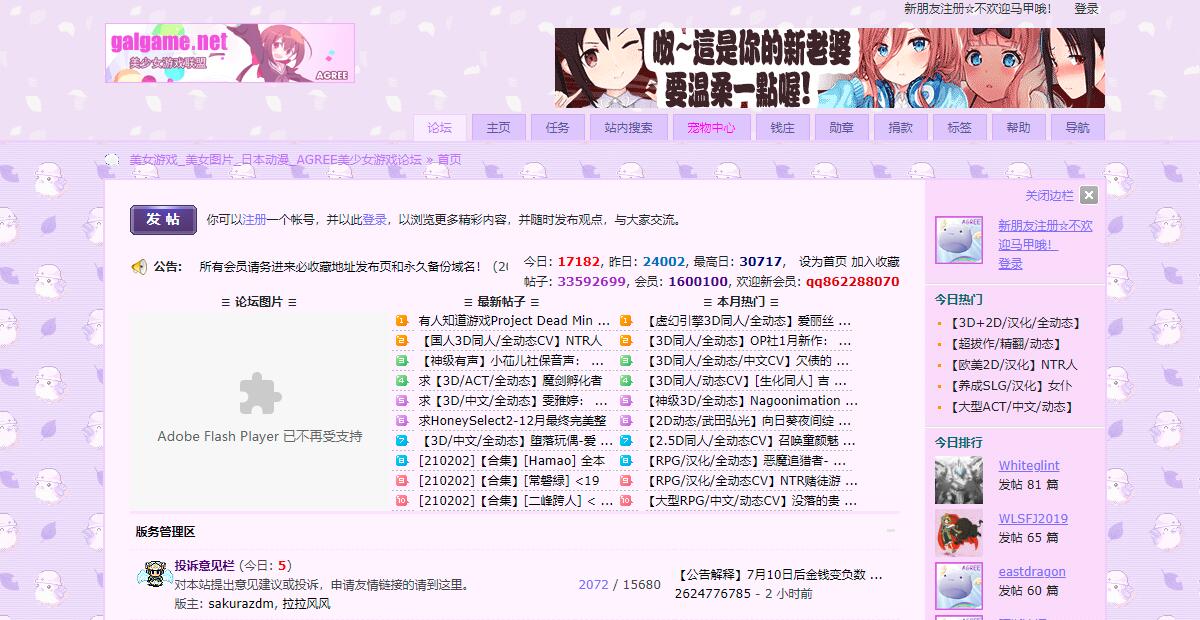Open moderator 拉拉风风 profile
This screenshot has width=1200, height=620.
[x=306, y=603]
